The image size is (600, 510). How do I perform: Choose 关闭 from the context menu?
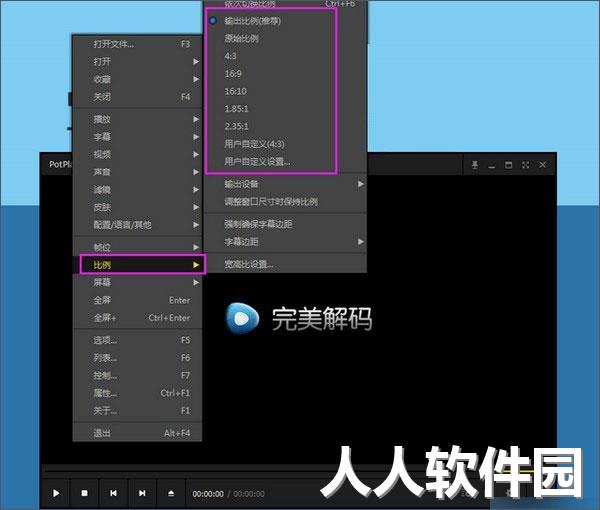pyautogui.click(x=137, y=97)
